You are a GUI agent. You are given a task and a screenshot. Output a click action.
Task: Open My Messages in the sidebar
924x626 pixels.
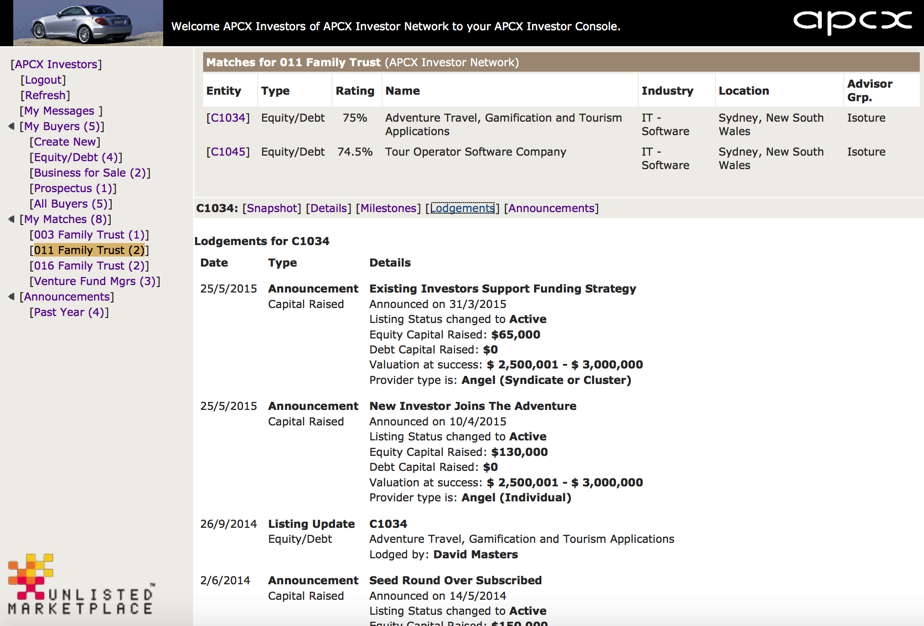tap(59, 111)
